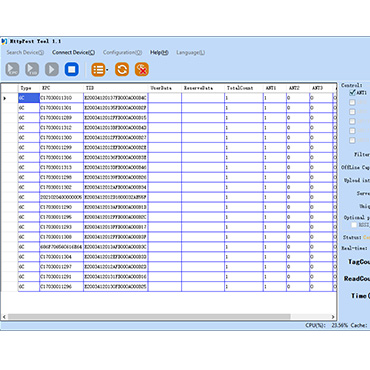This screenshot has width=370, height=370.
Task: Click the grey play/start inventory icon
Action: (x=52, y=69)
